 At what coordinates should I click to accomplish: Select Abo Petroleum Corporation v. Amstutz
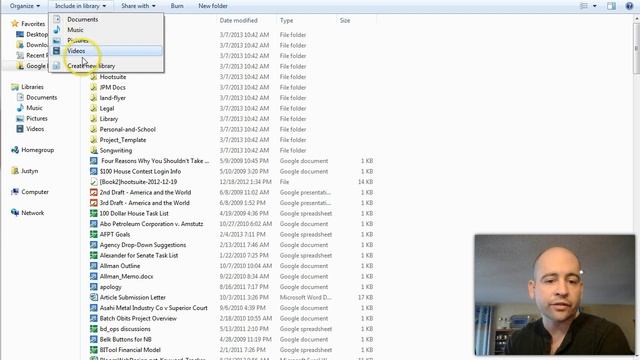pos(151,224)
